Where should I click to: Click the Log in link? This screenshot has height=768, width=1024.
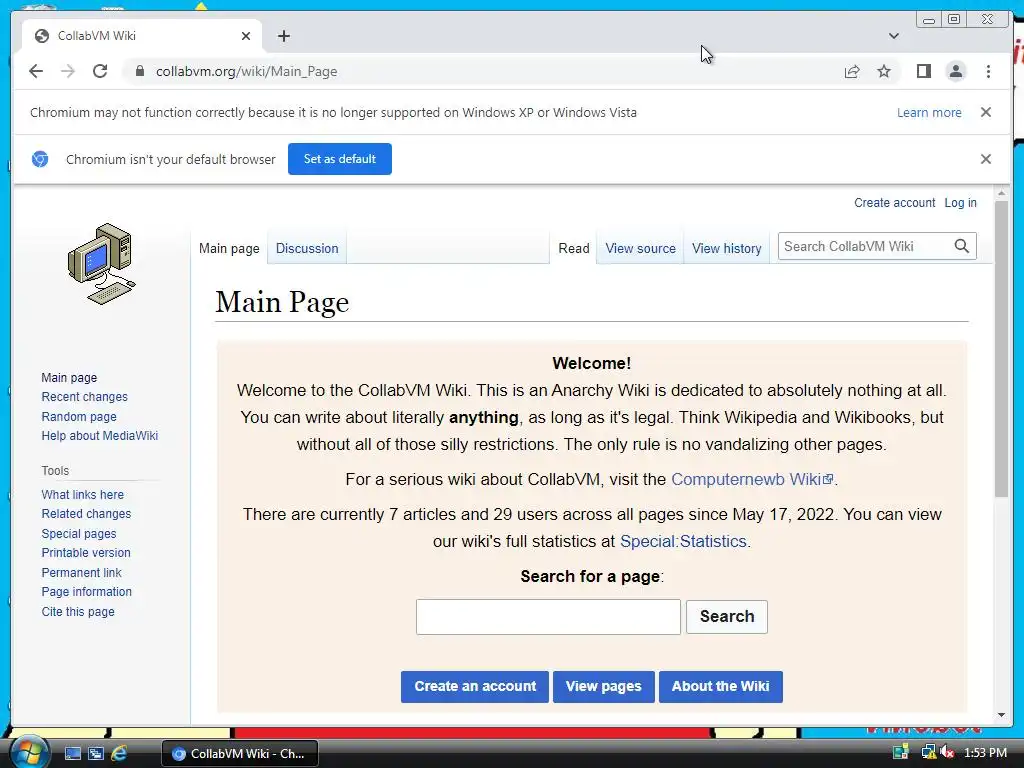coord(960,202)
